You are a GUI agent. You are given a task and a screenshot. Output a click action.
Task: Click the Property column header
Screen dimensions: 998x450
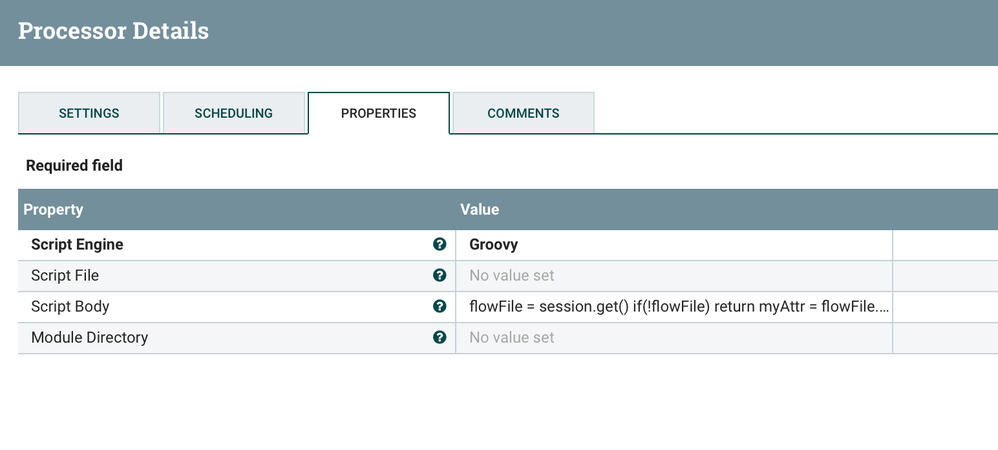click(53, 210)
